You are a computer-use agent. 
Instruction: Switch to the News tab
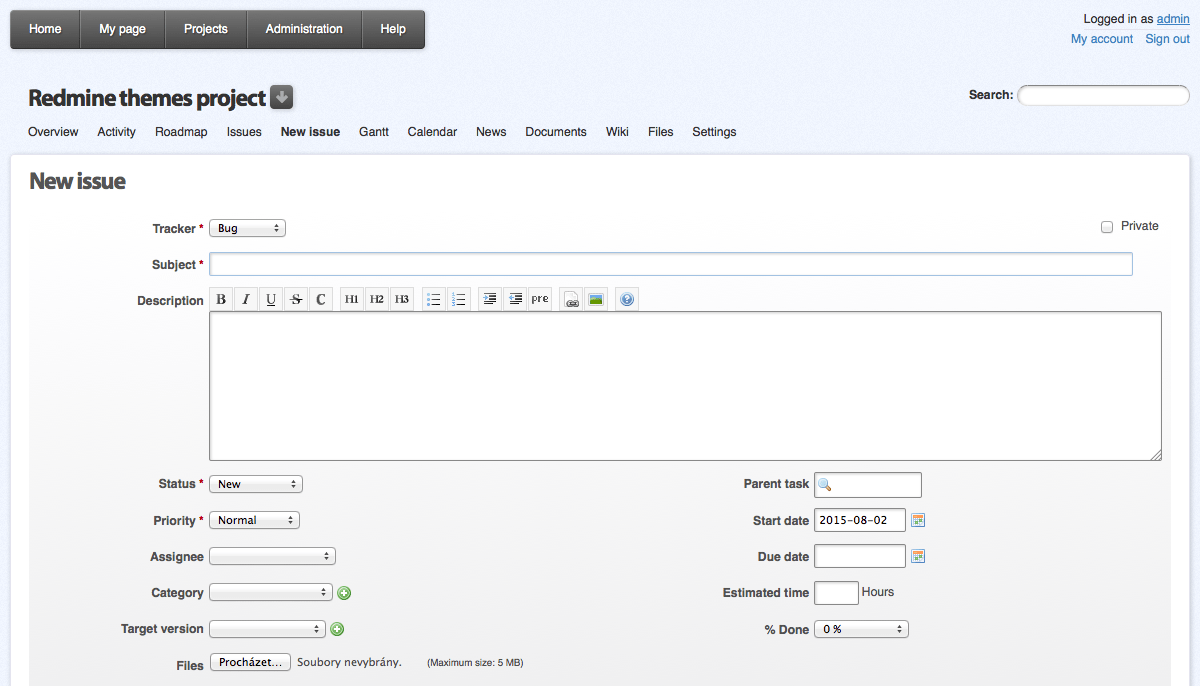point(491,132)
